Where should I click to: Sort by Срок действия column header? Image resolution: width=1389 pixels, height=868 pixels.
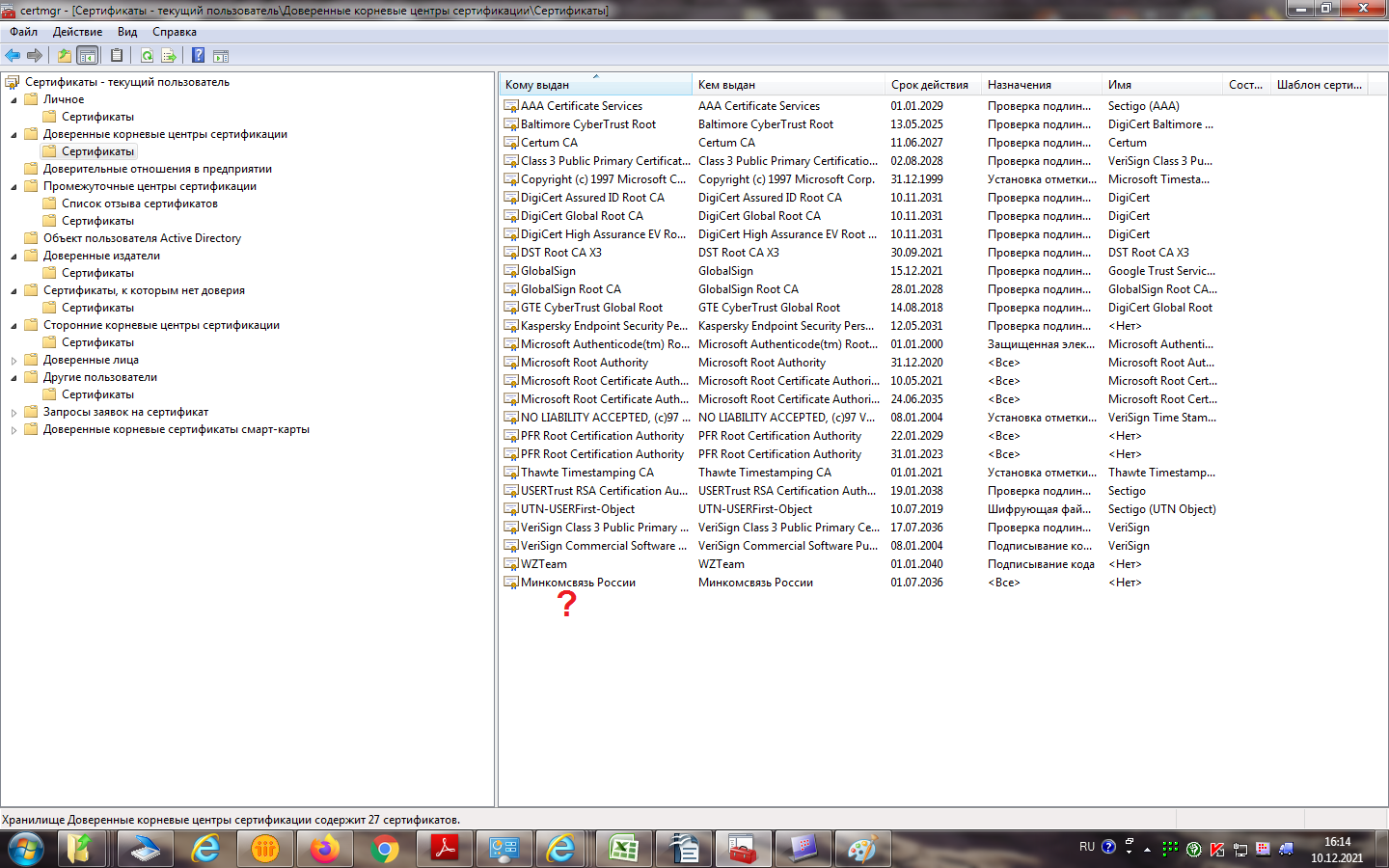(x=933, y=85)
